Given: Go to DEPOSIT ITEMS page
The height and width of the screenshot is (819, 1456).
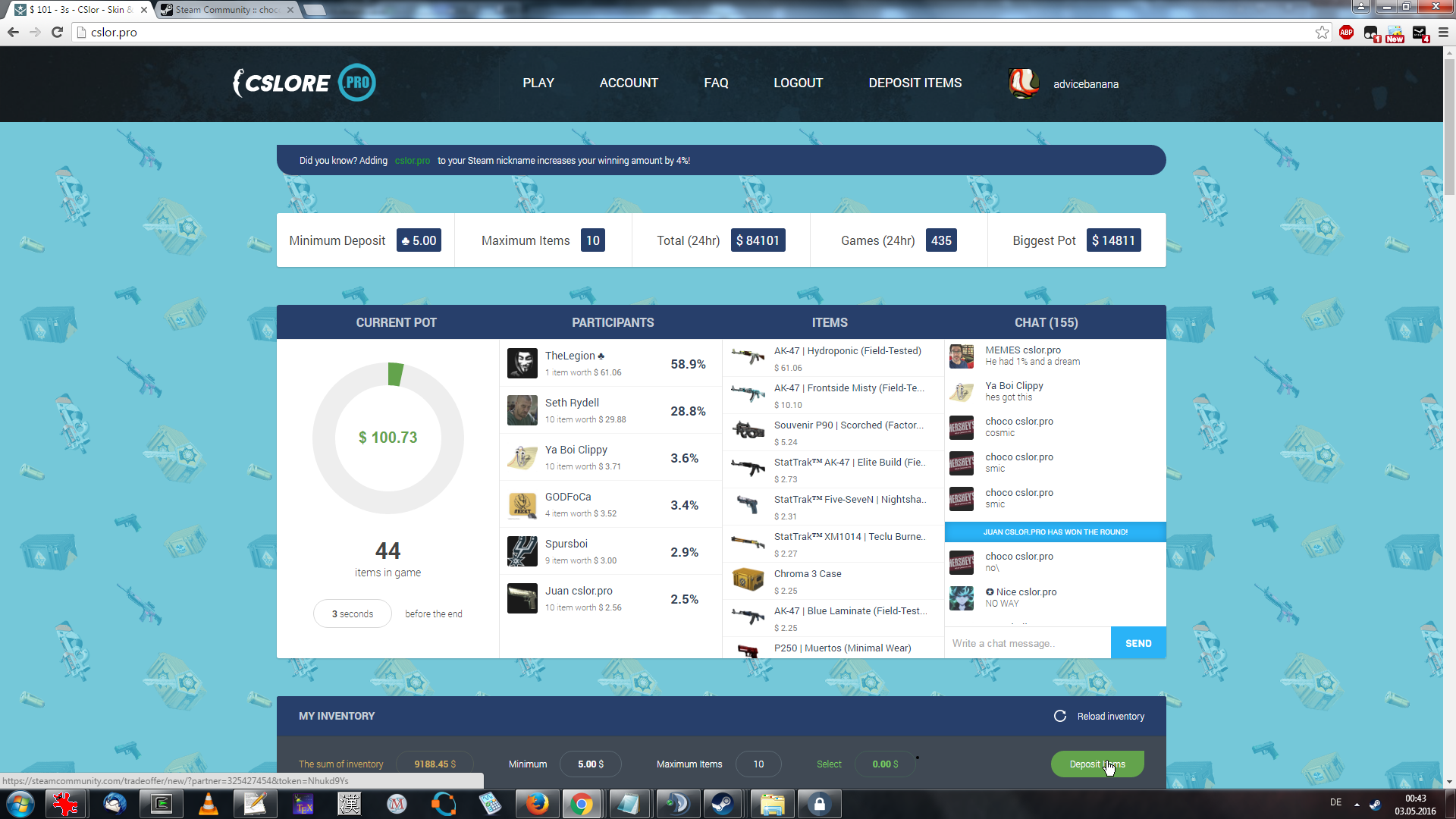Looking at the screenshot, I should coord(915,83).
